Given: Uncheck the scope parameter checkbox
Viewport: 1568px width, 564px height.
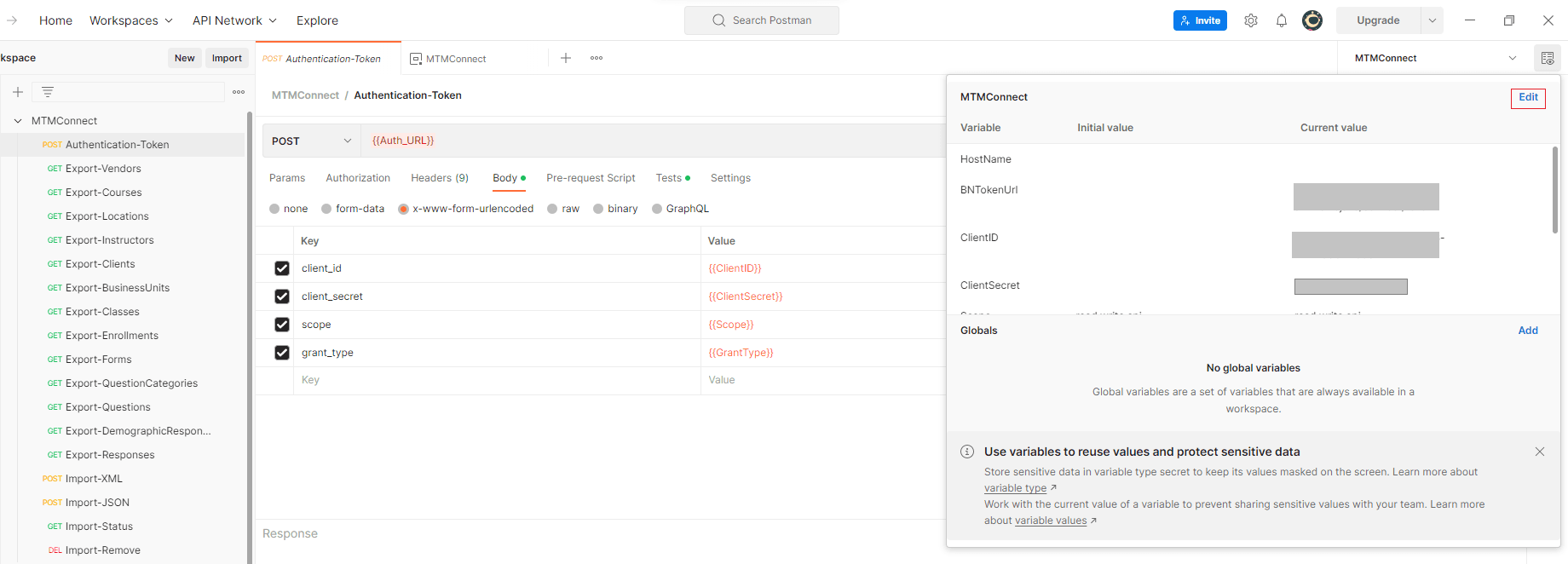Looking at the screenshot, I should click(x=282, y=325).
